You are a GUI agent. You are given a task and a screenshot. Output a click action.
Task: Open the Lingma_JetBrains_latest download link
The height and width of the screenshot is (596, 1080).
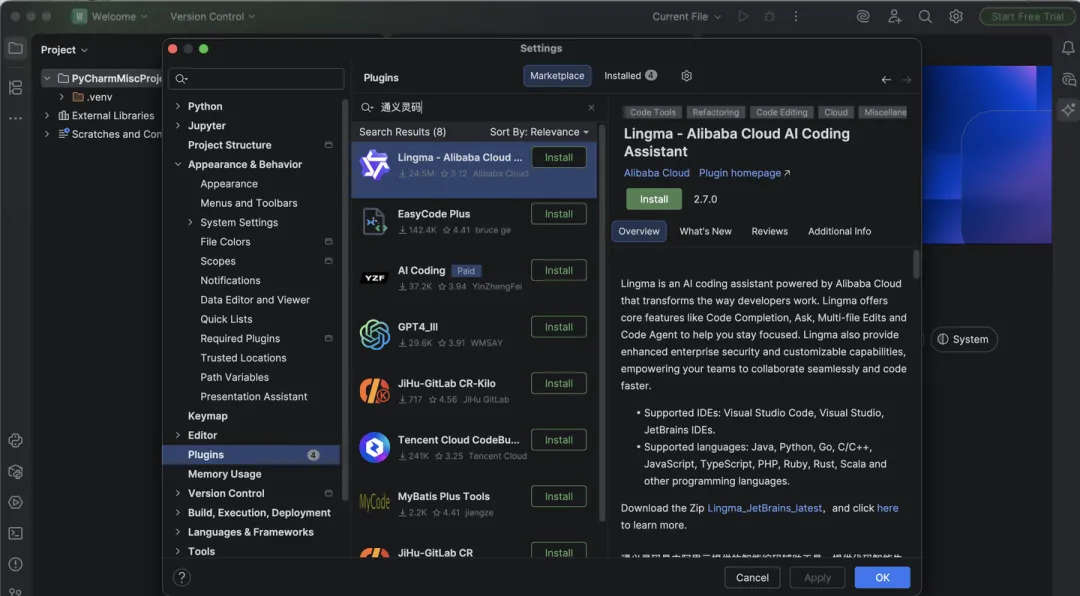[x=765, y=508]
